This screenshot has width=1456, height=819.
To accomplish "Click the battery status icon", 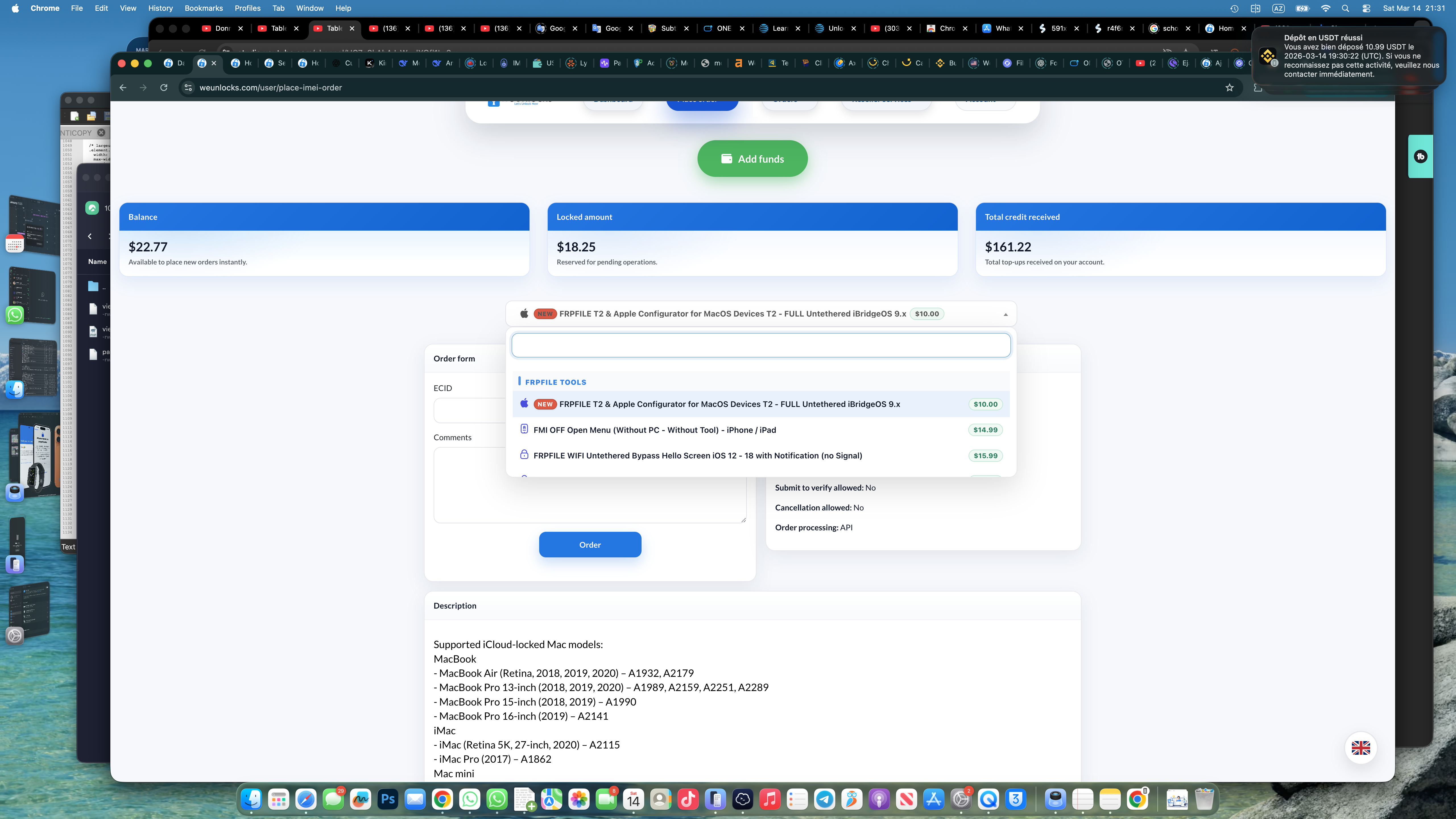I will pos(1302,9).
